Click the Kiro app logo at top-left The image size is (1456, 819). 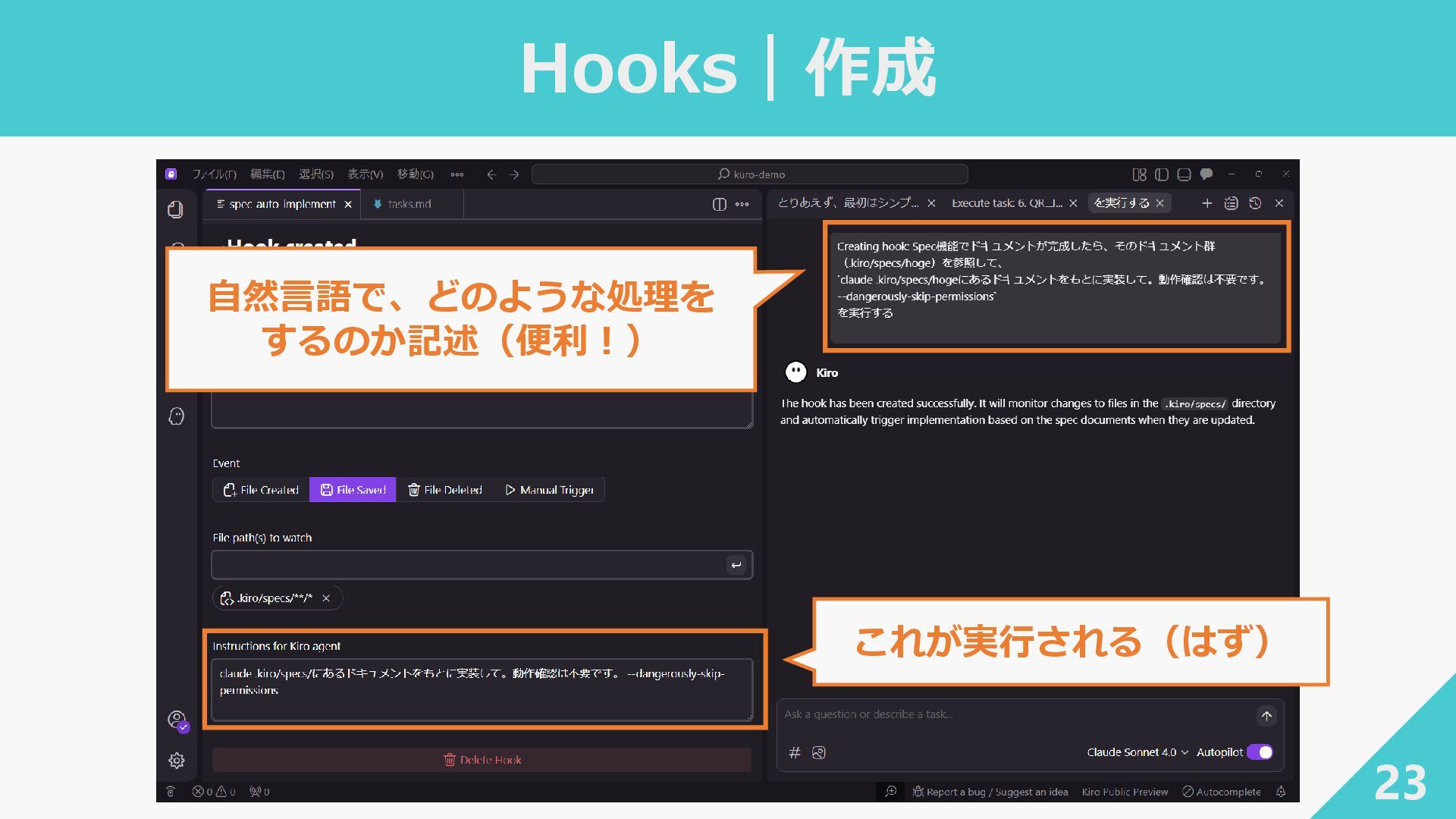(171, 174)
